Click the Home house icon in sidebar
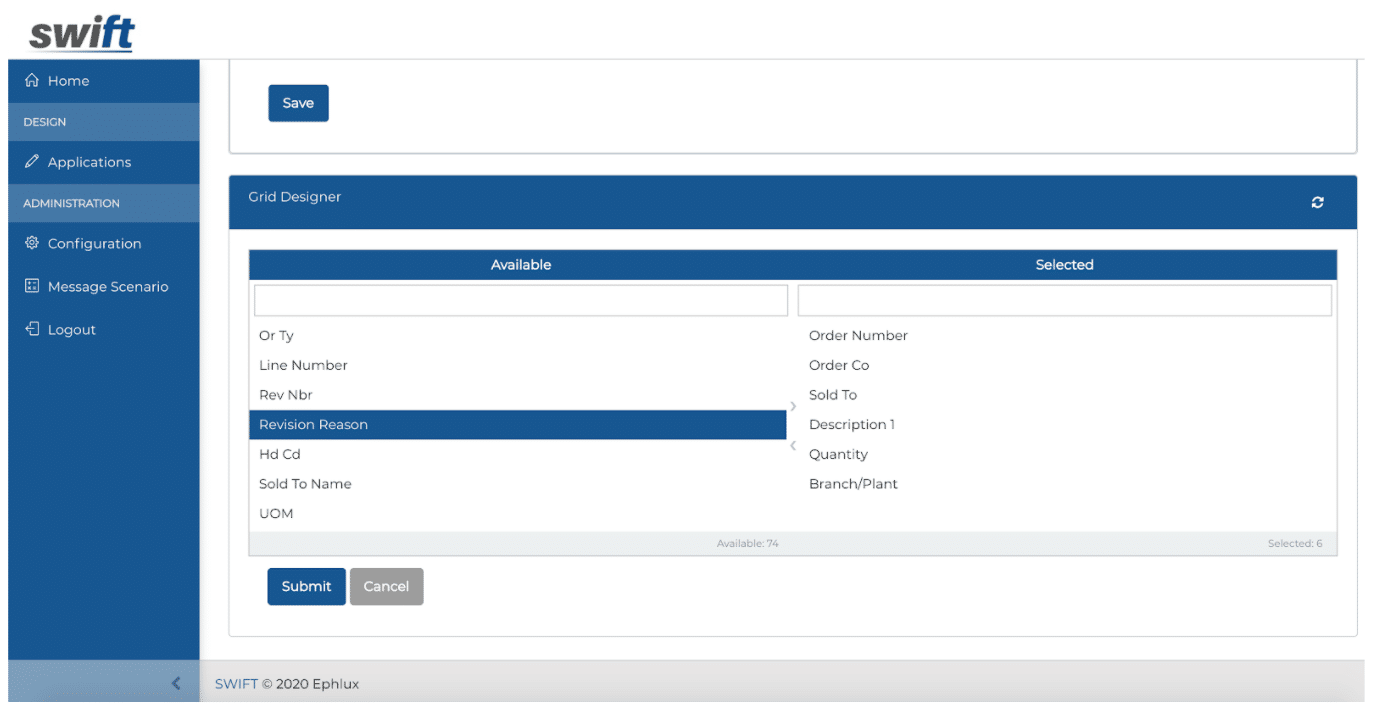The width and height of the screenshot is (1380, 714). coord(31,81)
